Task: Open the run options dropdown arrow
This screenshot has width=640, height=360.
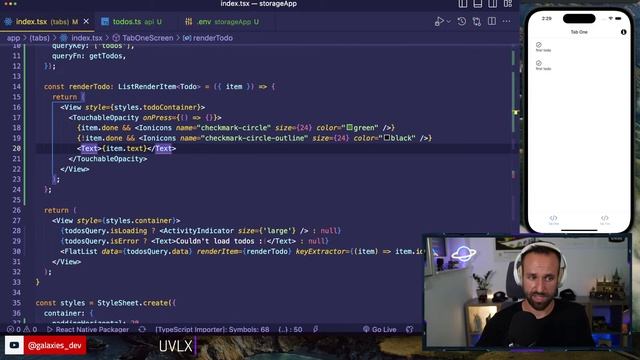Action: coord(449,21)
